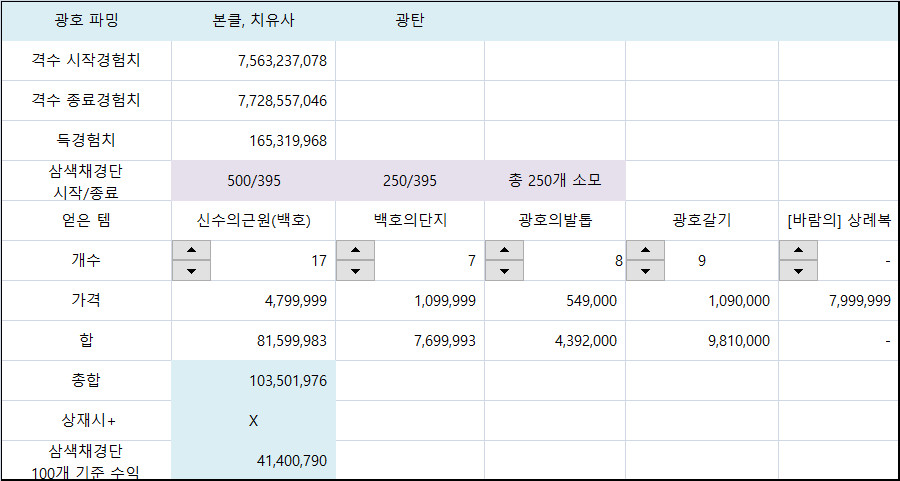Click the 격수 시작경험치 row label
Screen dimensions: 900x481
pyautogui.click(x=86, y=60)
